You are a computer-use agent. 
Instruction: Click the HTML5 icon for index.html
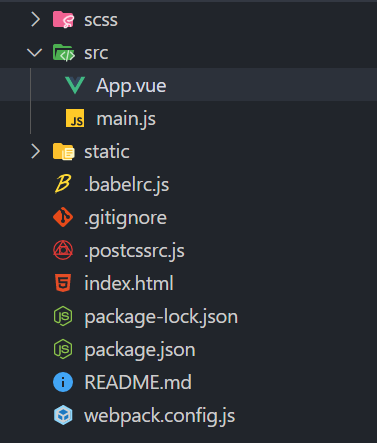point(63,283)
